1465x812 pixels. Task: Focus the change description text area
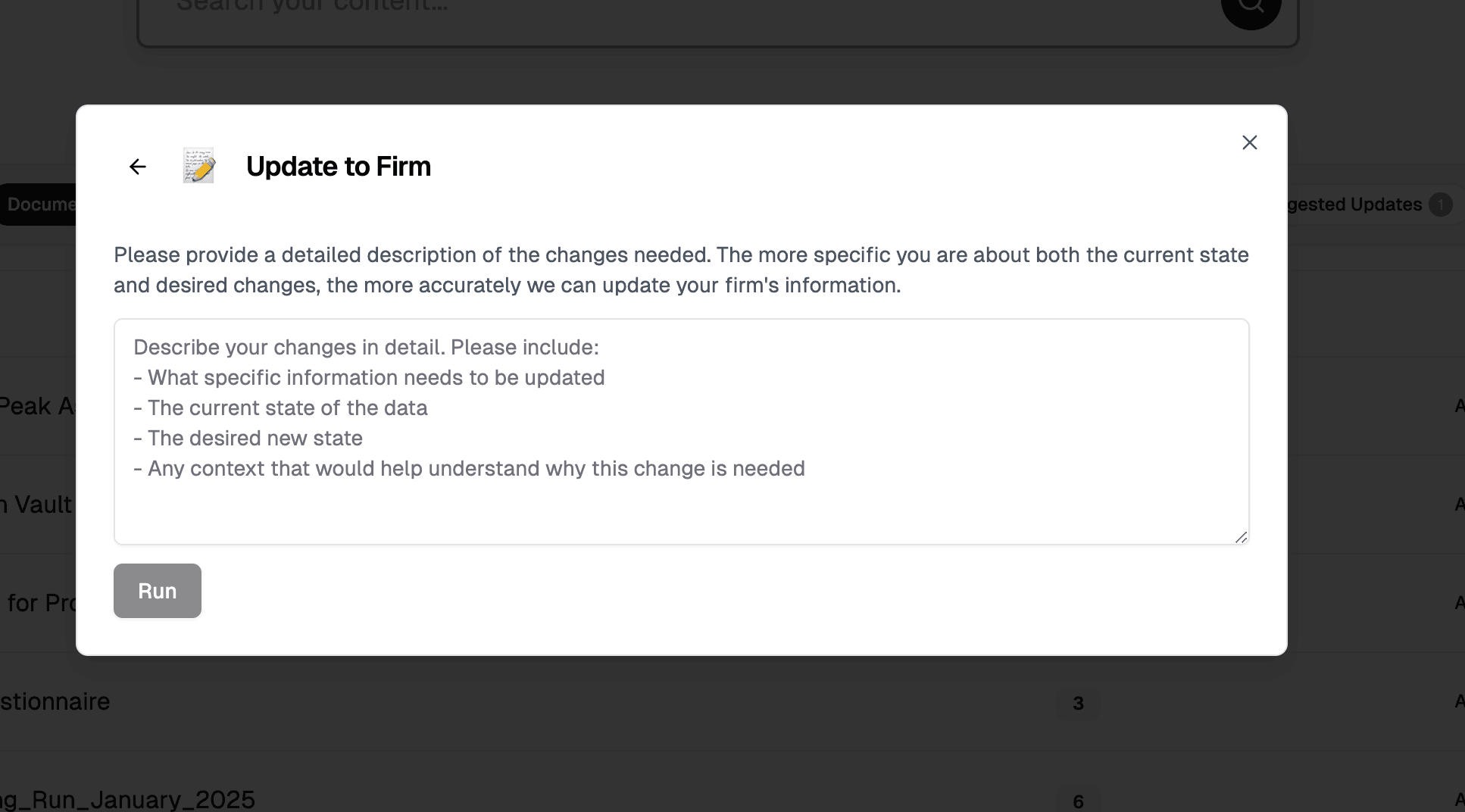(681, 431)
